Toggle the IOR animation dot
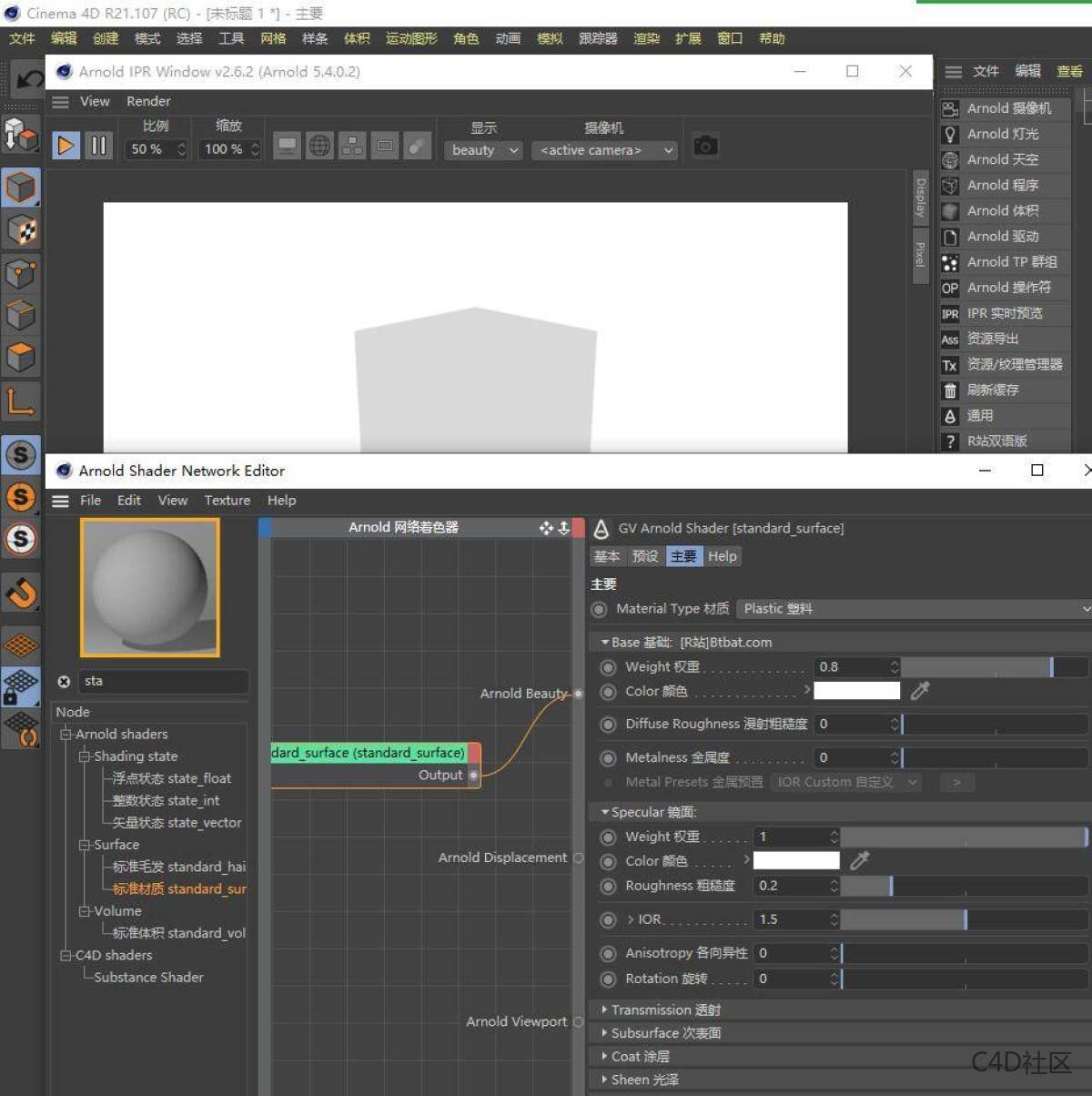The image size is (1092, 1096). (608, 919)
